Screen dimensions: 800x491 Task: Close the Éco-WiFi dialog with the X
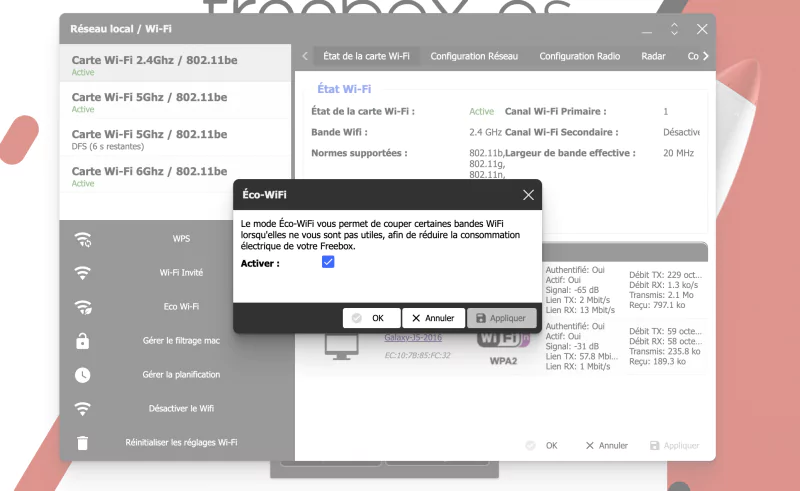(x=528, y=195)
